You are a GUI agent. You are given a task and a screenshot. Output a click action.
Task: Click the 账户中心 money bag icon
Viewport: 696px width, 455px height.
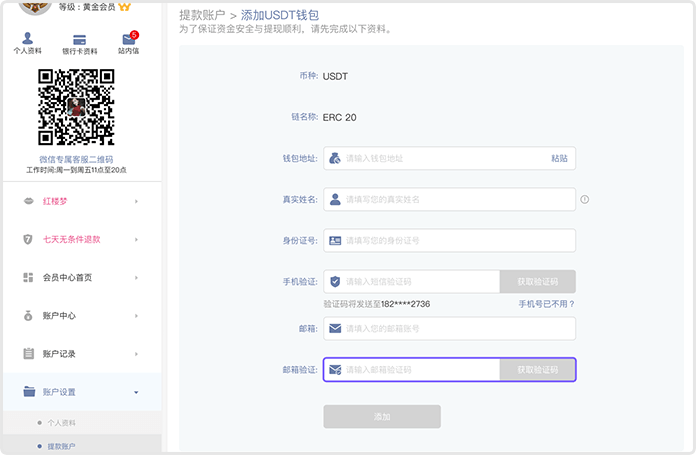[x=28, y=316]
